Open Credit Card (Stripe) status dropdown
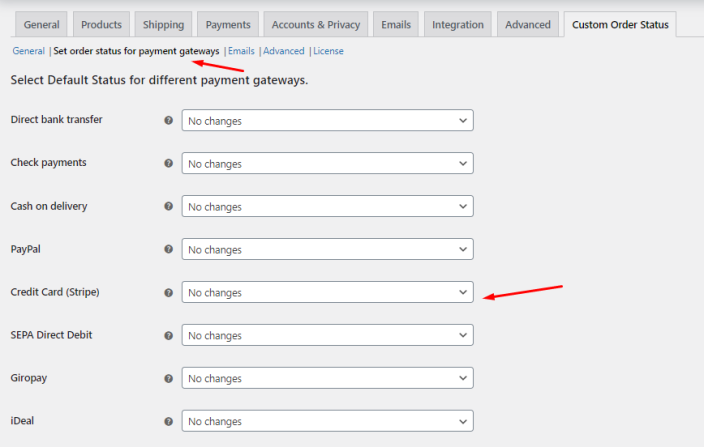 coord(327,293)
